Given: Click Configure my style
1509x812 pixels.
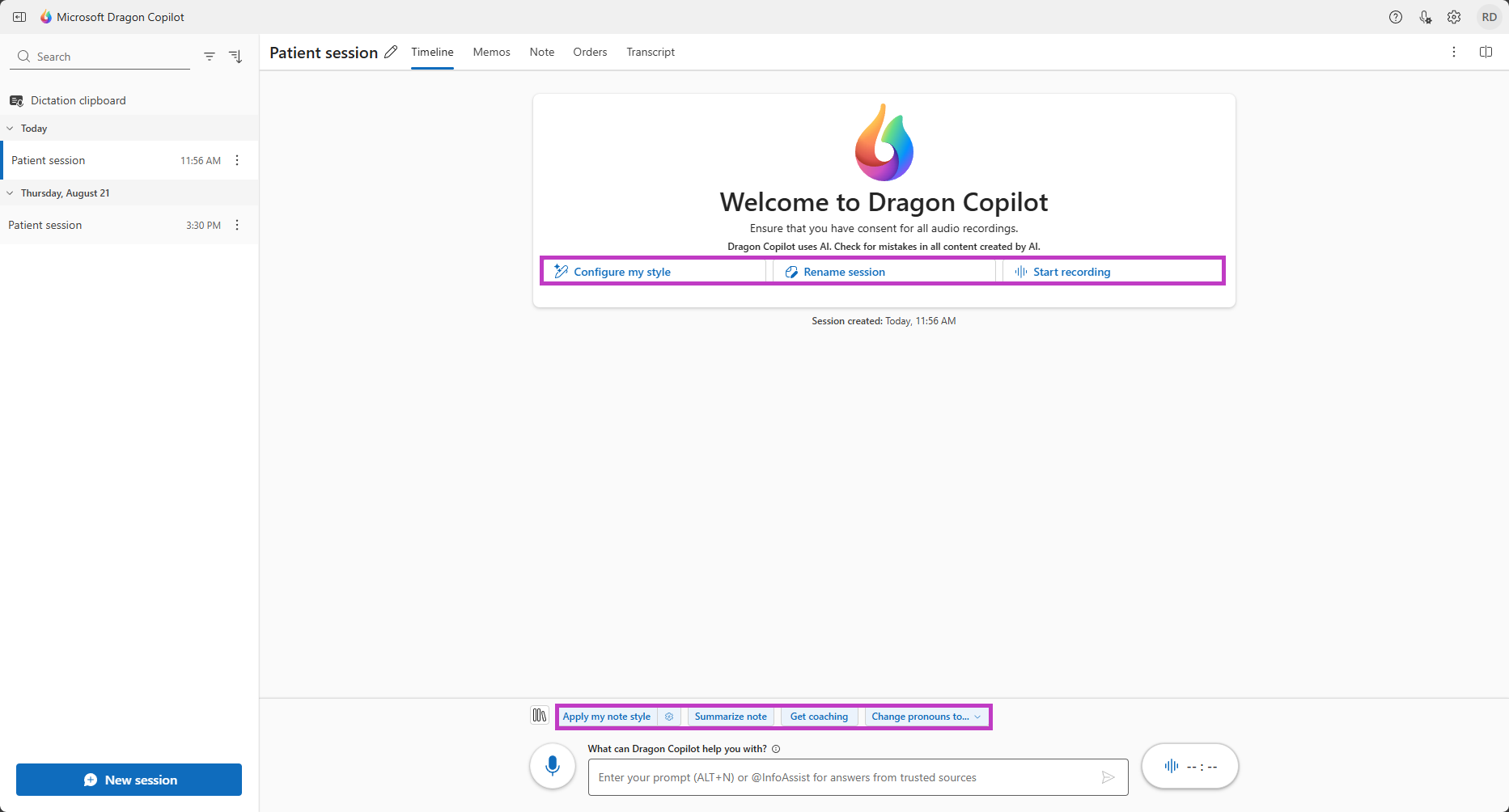Looking at the screenshot, I should tap(621, 272).
